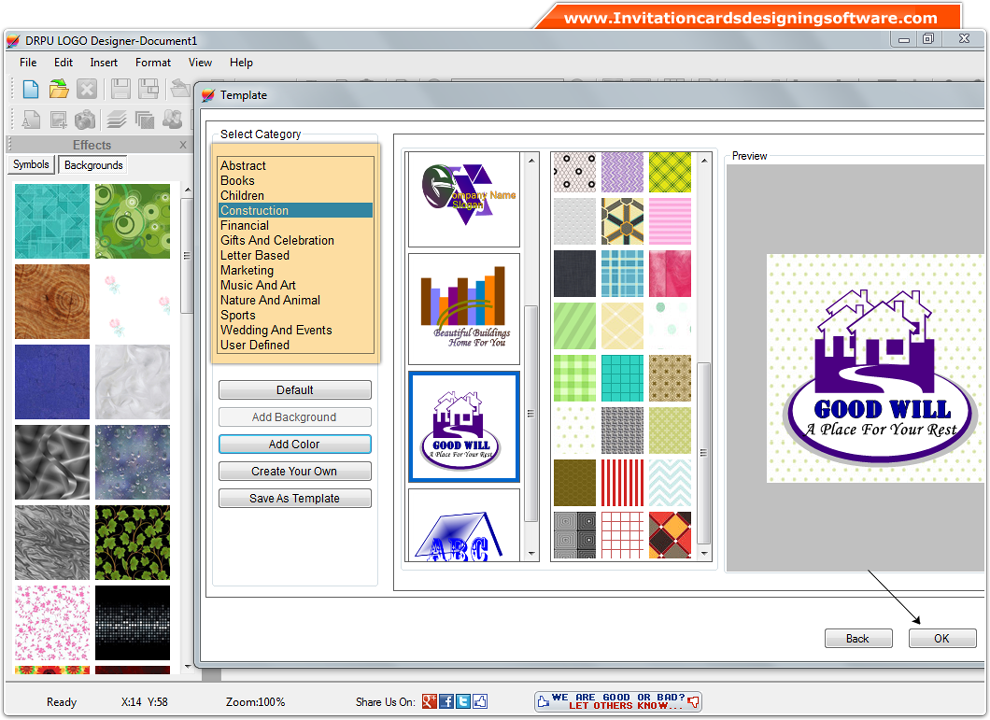
Task: Share the software on Twitter
Action: [x=463, y=701]
